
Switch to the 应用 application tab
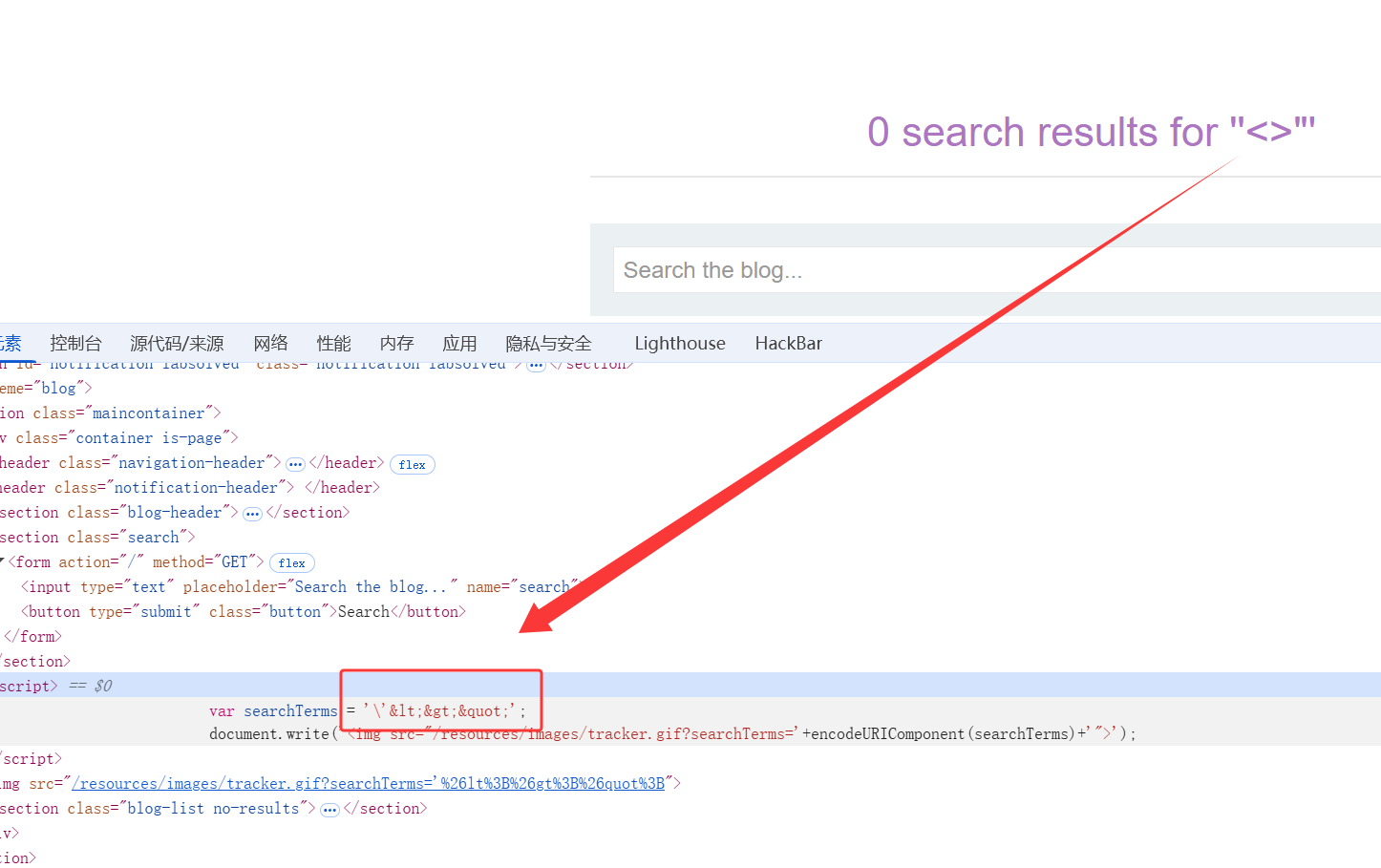pos(459,344)
